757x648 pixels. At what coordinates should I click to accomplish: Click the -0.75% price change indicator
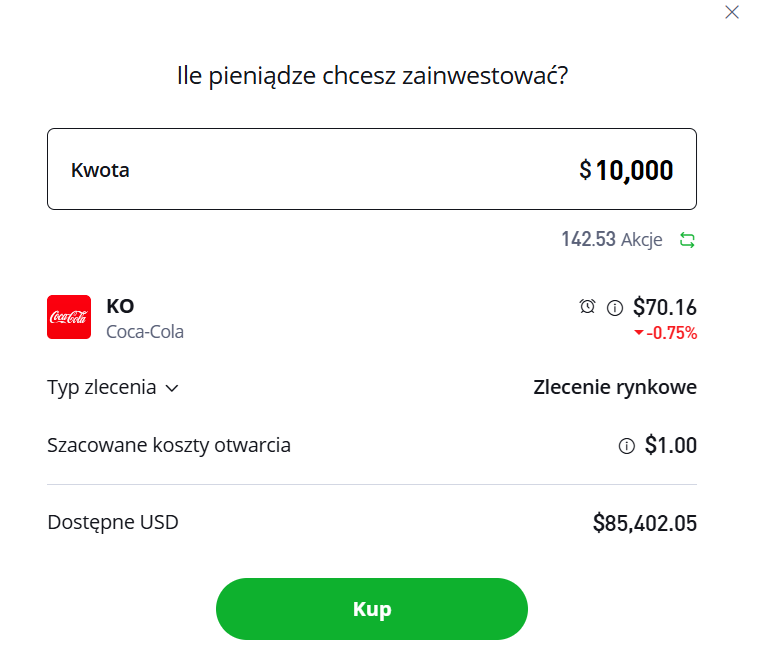tap(666, 333)
